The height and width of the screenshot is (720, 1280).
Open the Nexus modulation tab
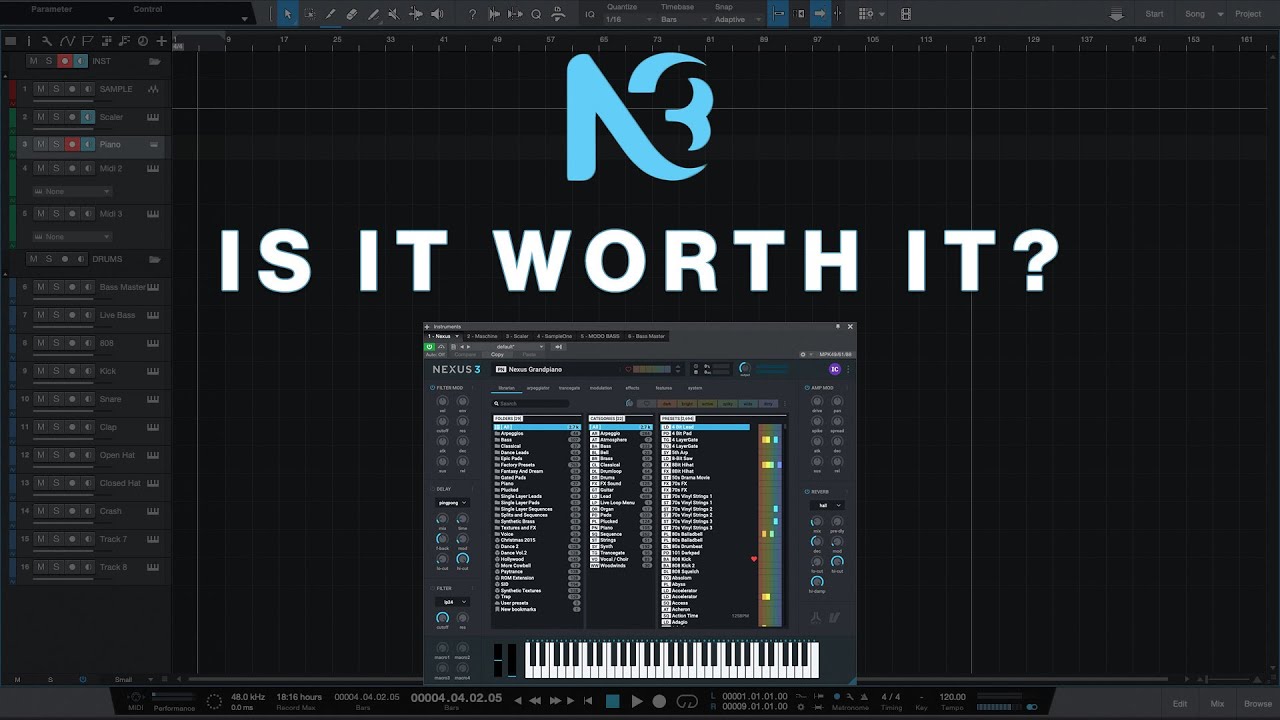coord(601,387)
